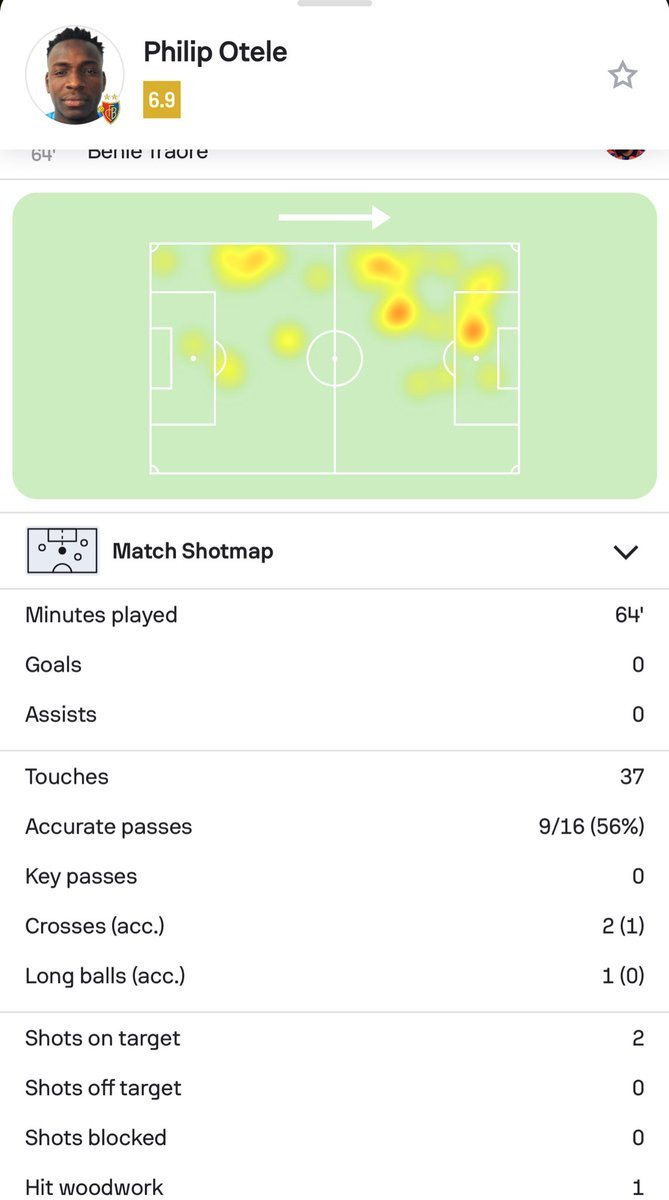The image size is (669, 1200).
Task: Favorite the player with the star icon
Action: click(x=622, y=75)
